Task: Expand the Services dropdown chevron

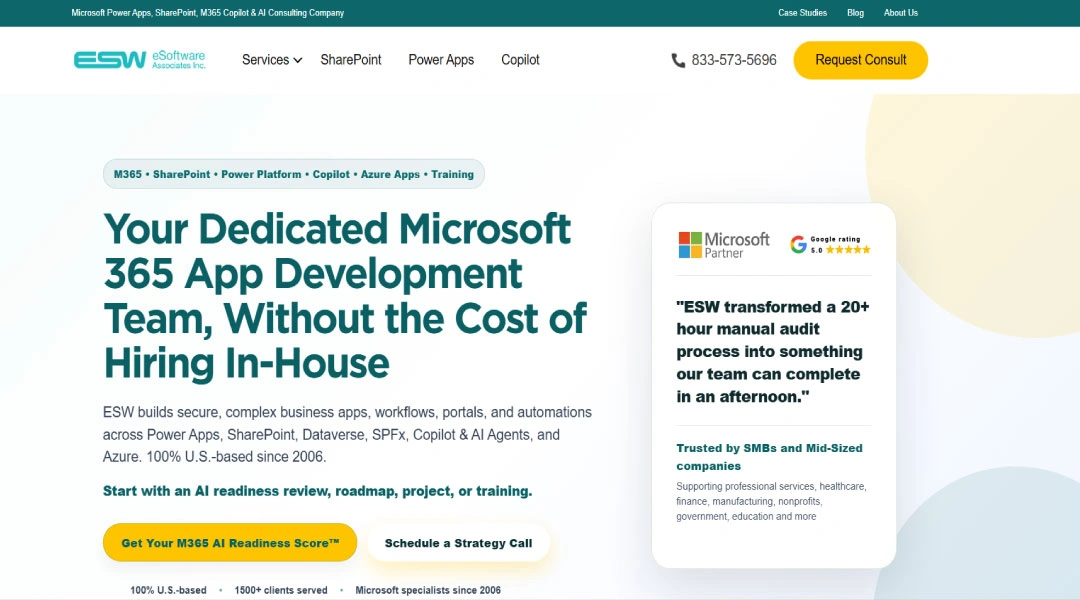Action: (298, 61)
